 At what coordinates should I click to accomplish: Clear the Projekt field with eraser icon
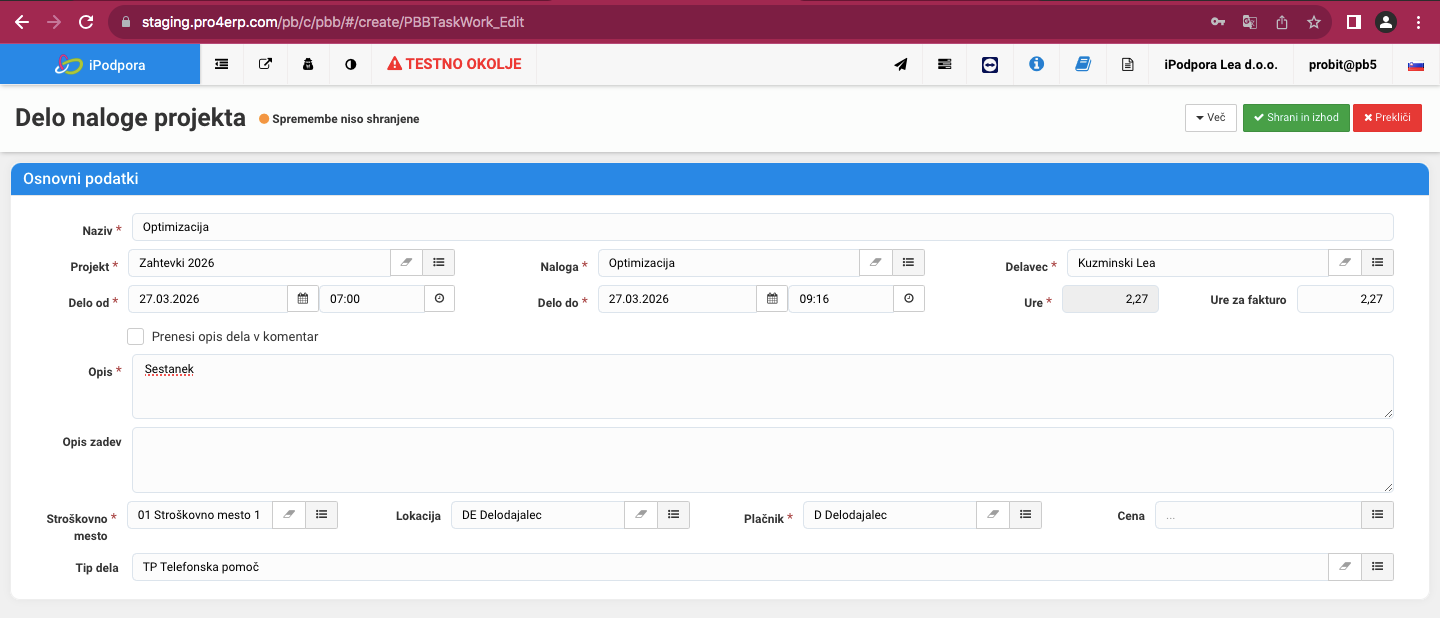(x=407, y=263)
